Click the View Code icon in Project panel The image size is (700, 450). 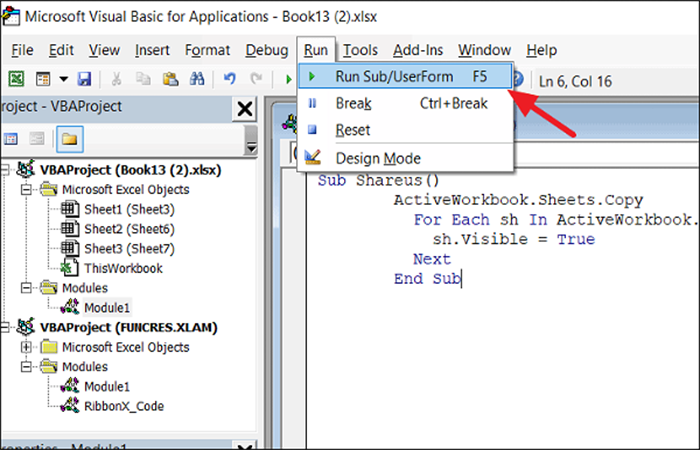[10, 139]
